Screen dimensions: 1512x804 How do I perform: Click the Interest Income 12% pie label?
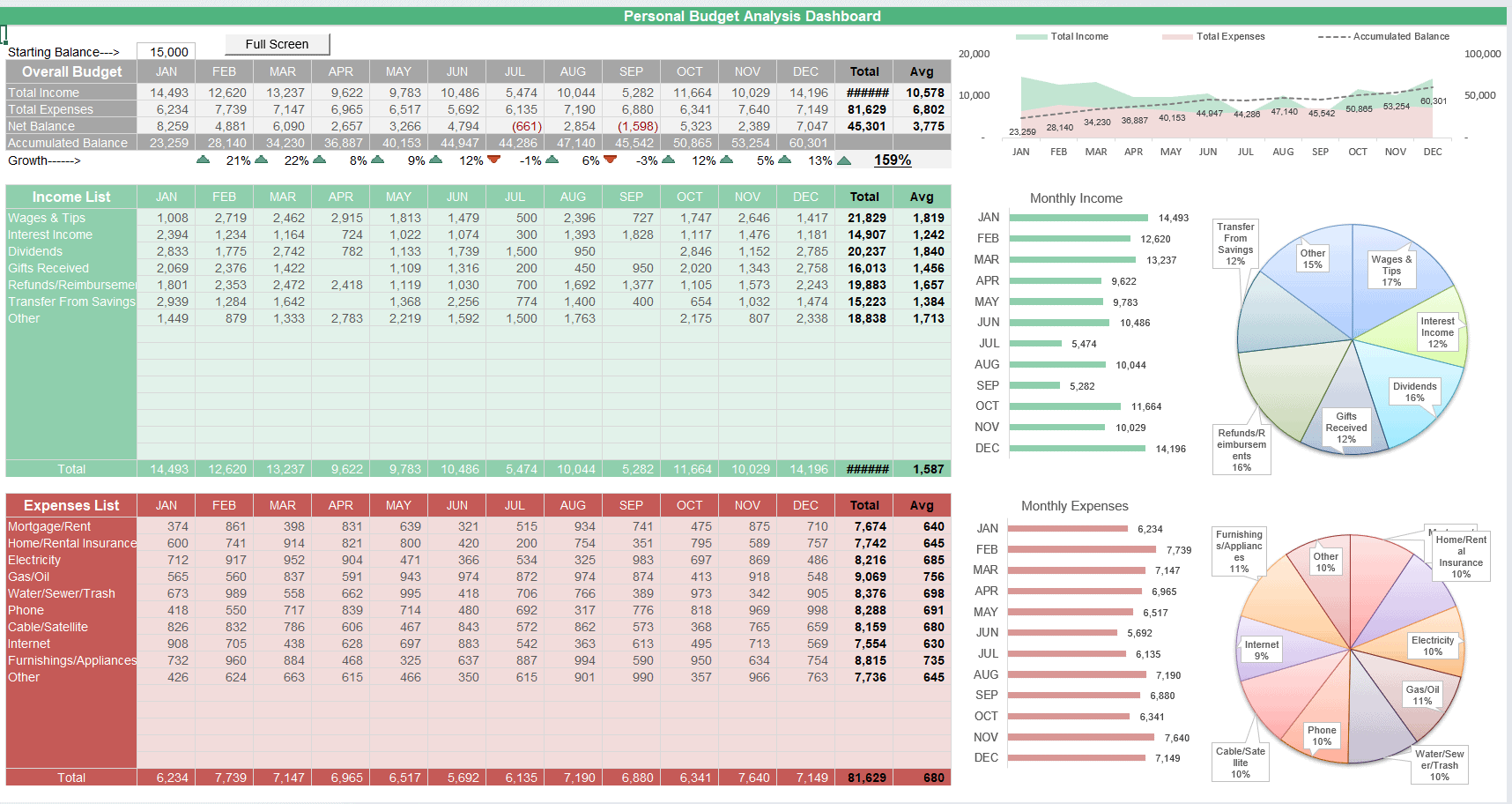[x=1437, y=332]
